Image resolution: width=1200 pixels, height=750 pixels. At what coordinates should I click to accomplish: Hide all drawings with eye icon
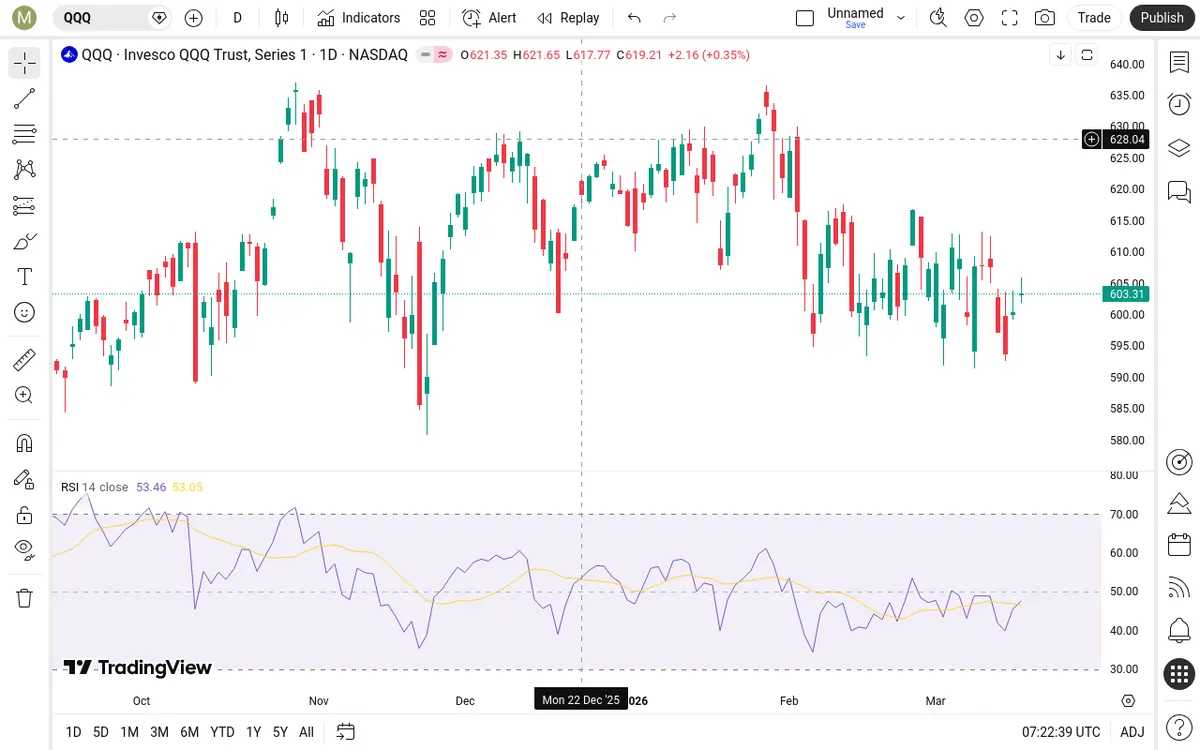[x=25, y=548]
